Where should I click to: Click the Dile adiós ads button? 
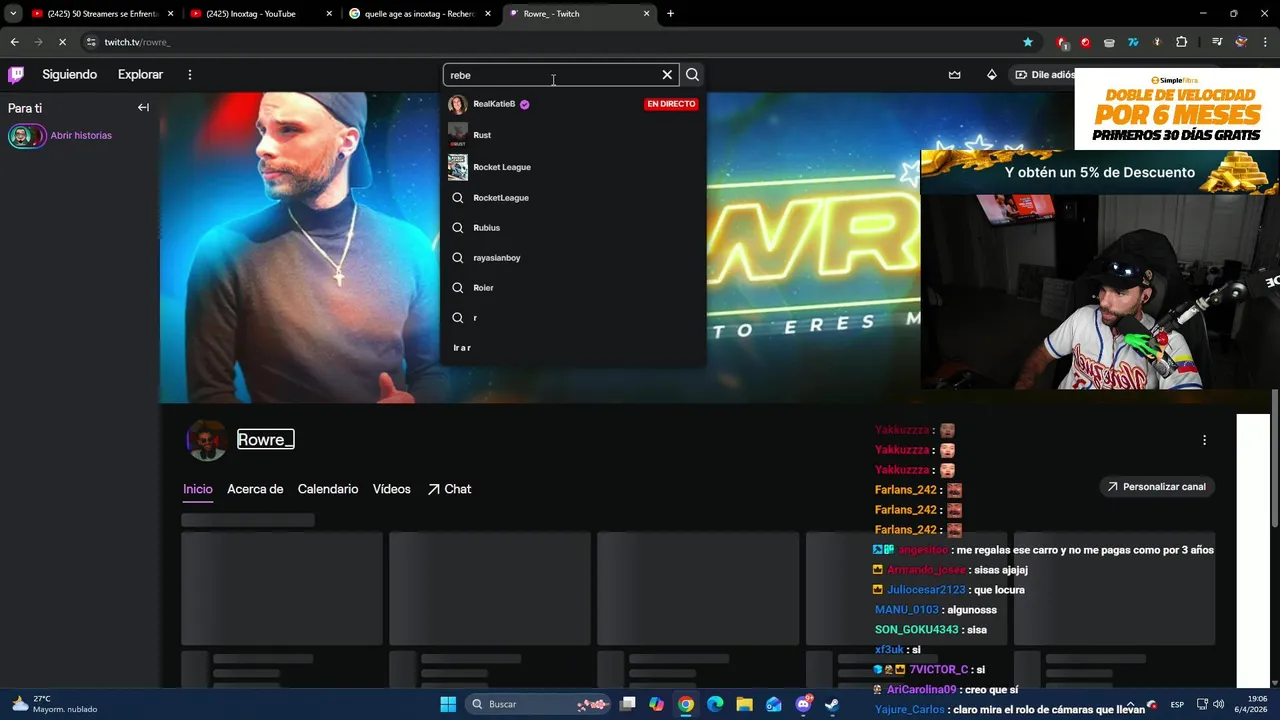tap(1044, 75)
